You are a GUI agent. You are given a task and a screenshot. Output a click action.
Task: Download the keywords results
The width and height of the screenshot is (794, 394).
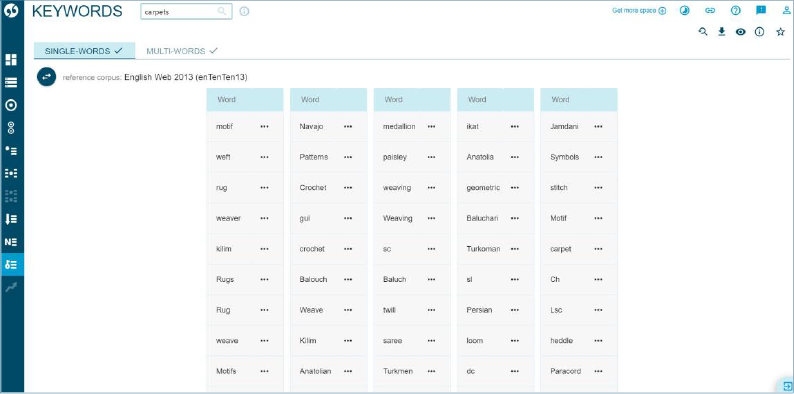pyautogui.click(x=722, y=31)
